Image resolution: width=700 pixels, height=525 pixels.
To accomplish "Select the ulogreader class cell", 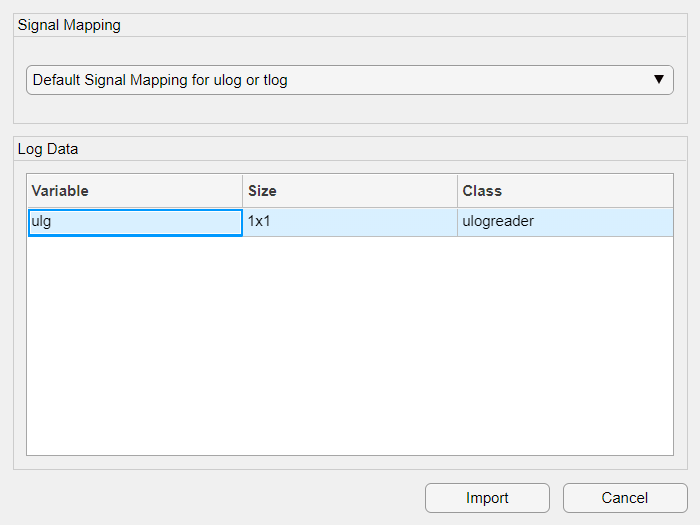I will [x=565, y=222].
